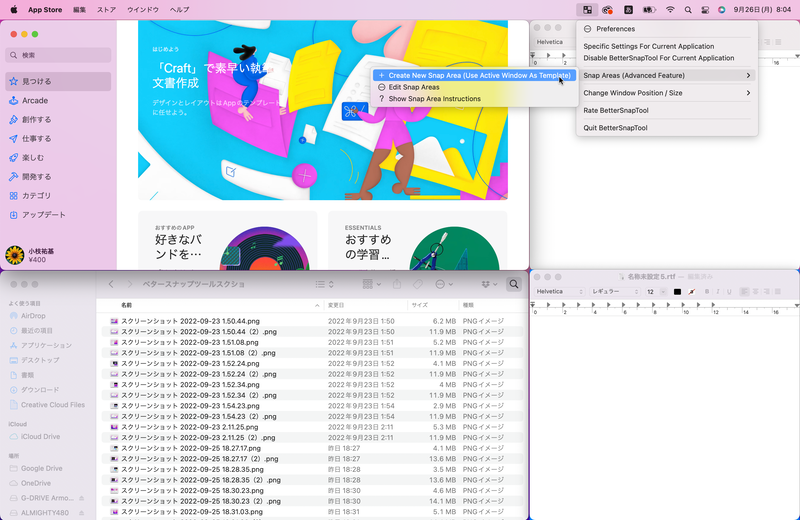Open the ESSENTIALS おすすめの学習 card
The height and width of the screenshot is (520, 800).
417,241
